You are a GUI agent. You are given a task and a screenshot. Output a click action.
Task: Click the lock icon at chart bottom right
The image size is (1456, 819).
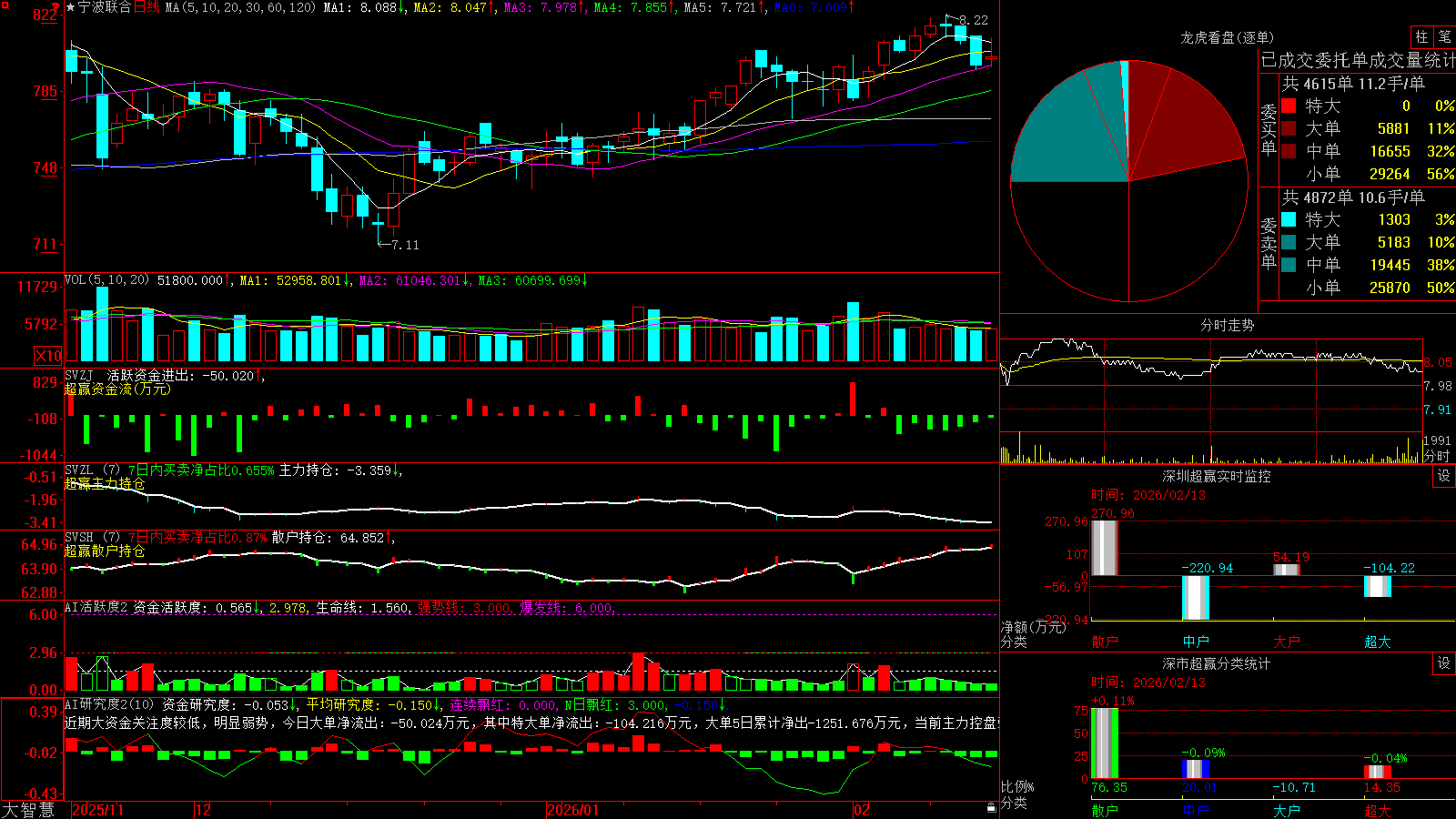point(992,808)
